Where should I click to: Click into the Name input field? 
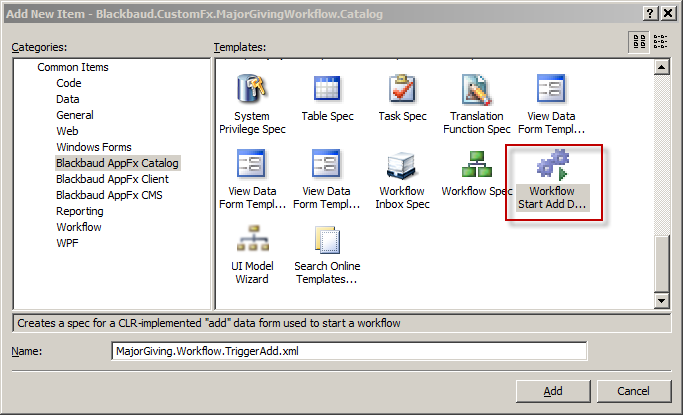click(349, 351)
